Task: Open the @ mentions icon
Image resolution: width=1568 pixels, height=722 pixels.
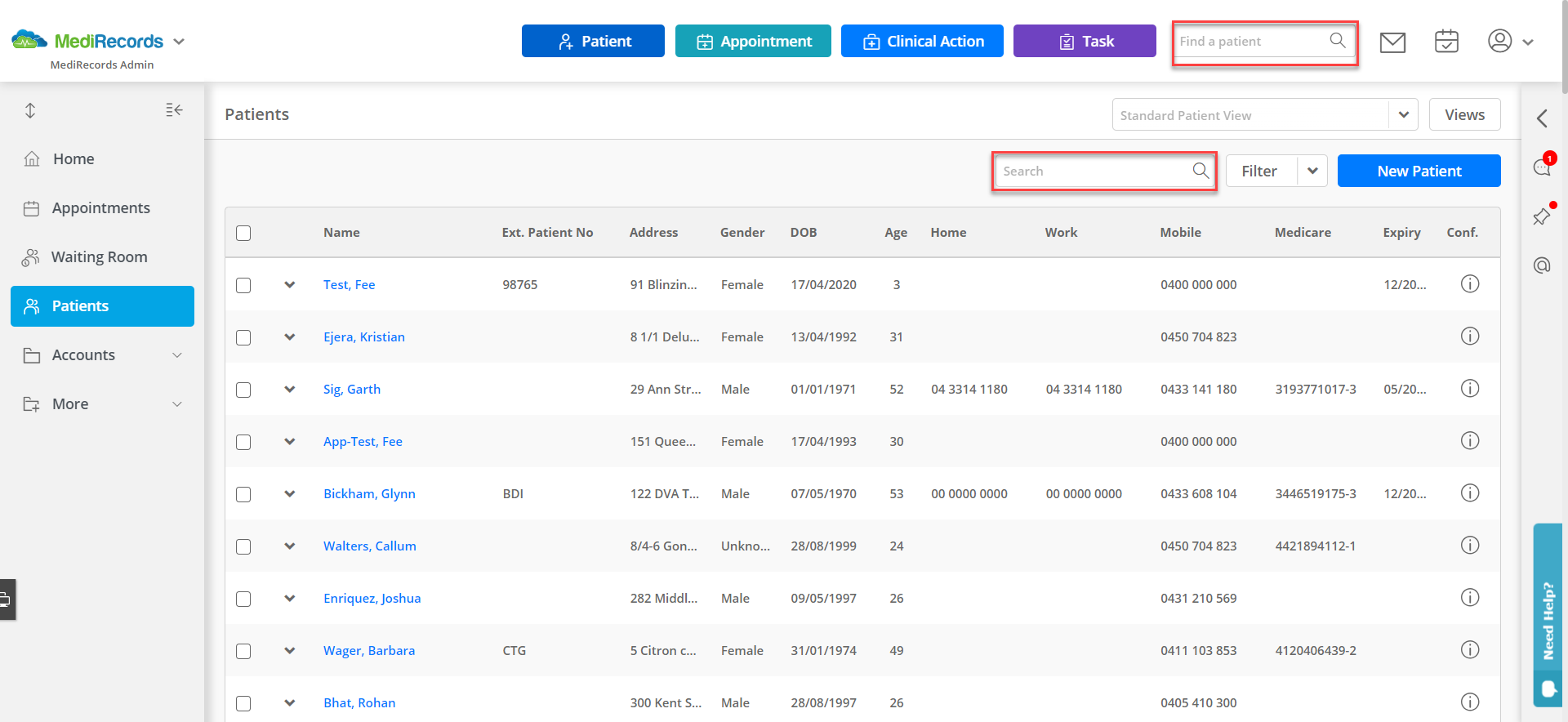Action: click(1542, 265)
